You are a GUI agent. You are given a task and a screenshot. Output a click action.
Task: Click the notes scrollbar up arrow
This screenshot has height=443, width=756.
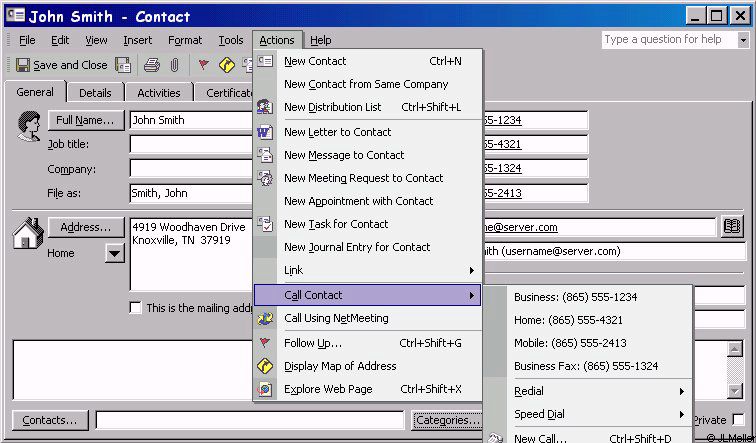coord(734,349)
